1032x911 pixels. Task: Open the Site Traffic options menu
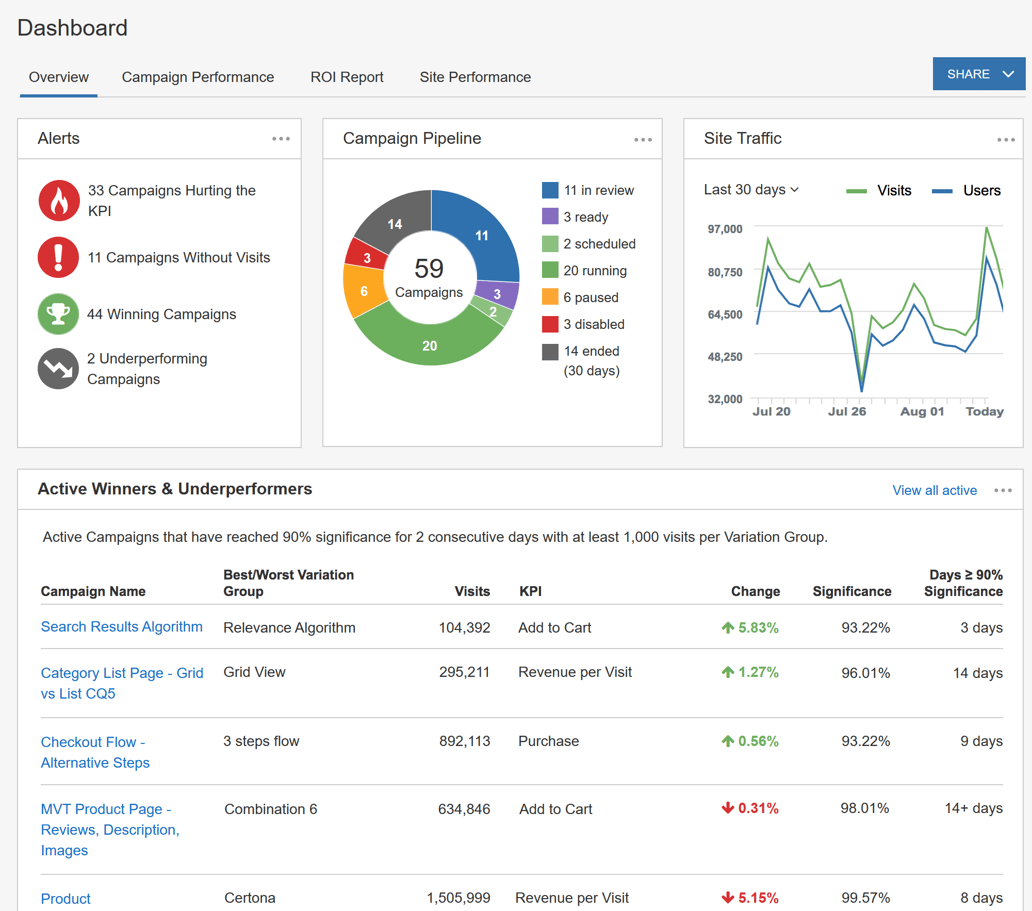click(x=1005, y=140)
